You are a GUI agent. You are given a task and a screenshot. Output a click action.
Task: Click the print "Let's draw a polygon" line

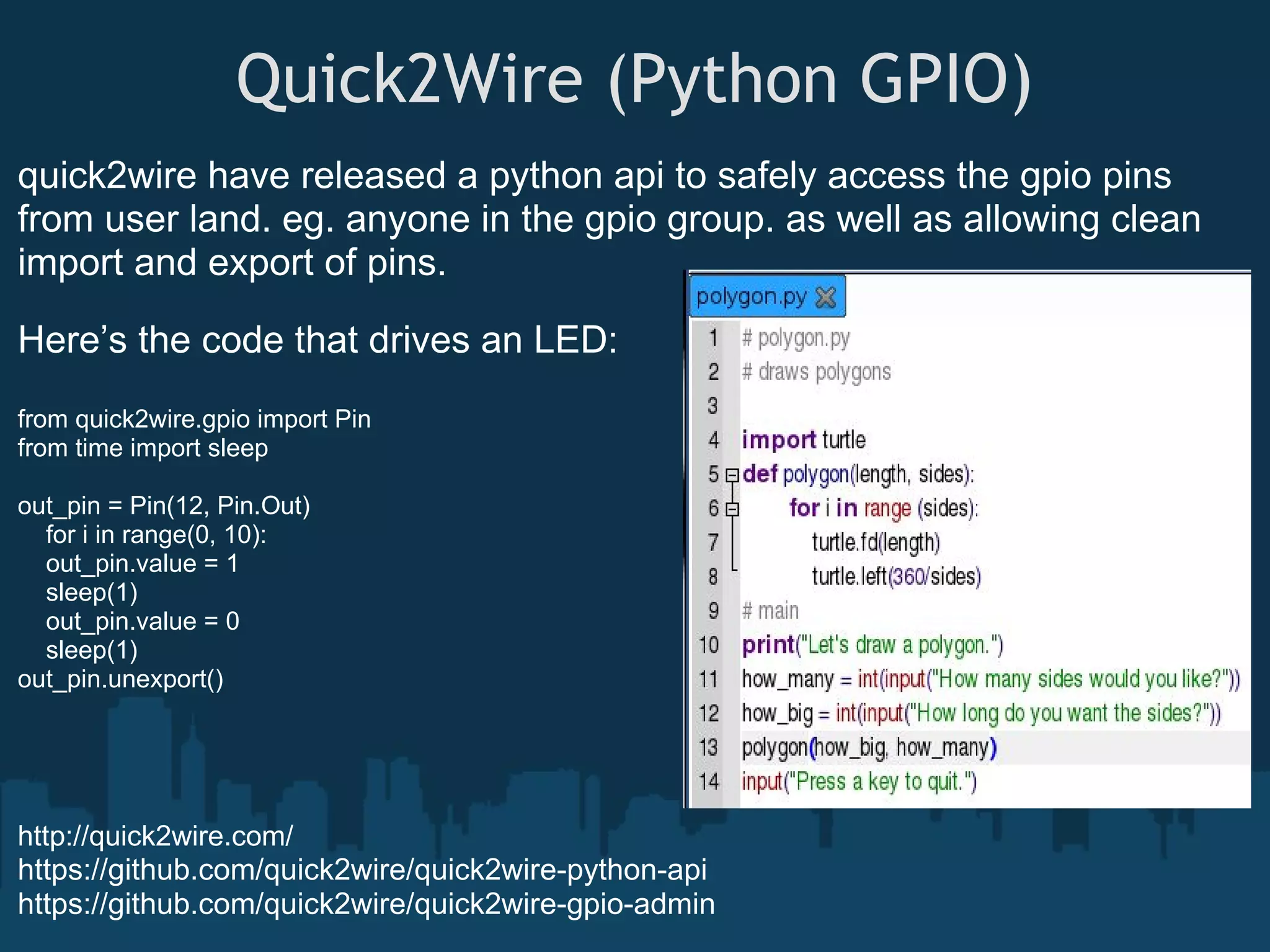click(871, 645)
